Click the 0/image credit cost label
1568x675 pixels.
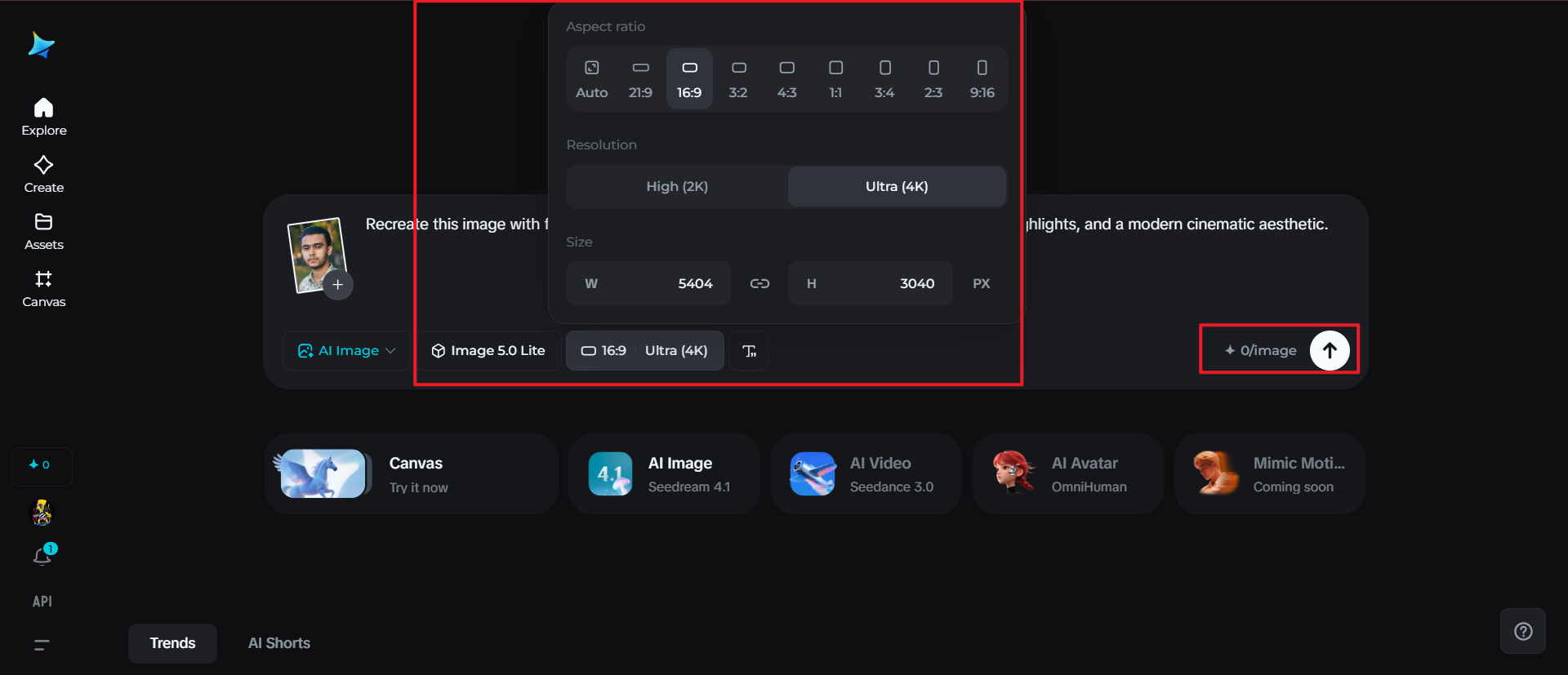(1260, 351)
